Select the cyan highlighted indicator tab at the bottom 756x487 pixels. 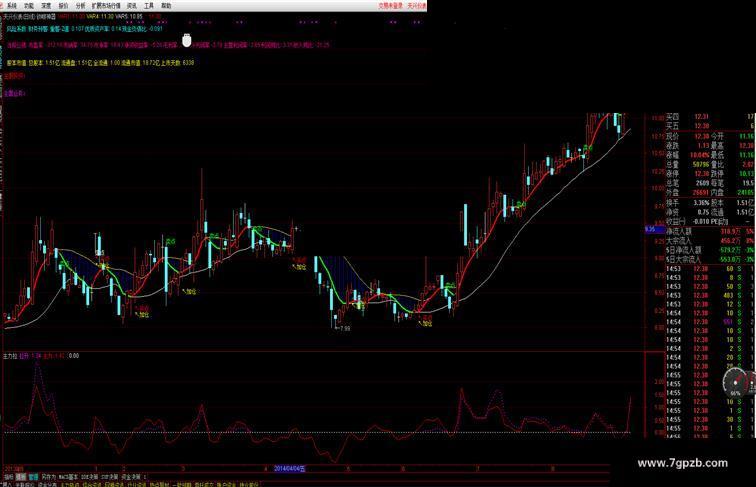33,476
